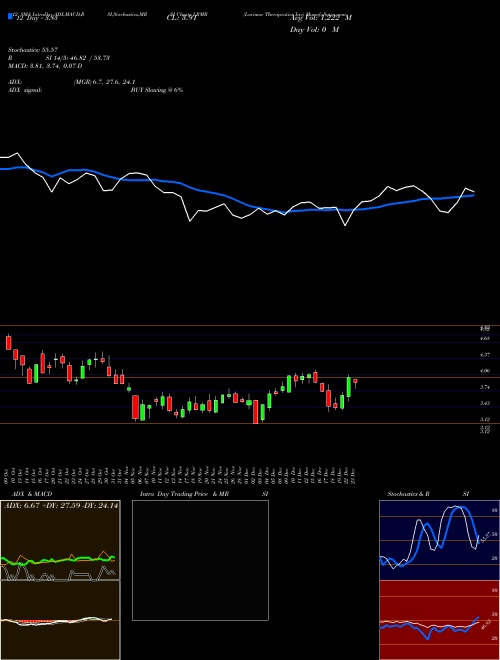Screen dimensions: 500x660
Task: Click the 4.37 price axis label
Action: (485, 355)
